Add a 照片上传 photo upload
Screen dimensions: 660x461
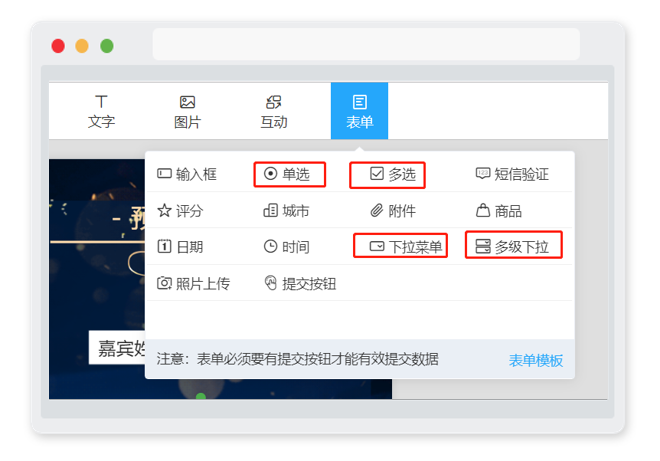tap(193, 283)
